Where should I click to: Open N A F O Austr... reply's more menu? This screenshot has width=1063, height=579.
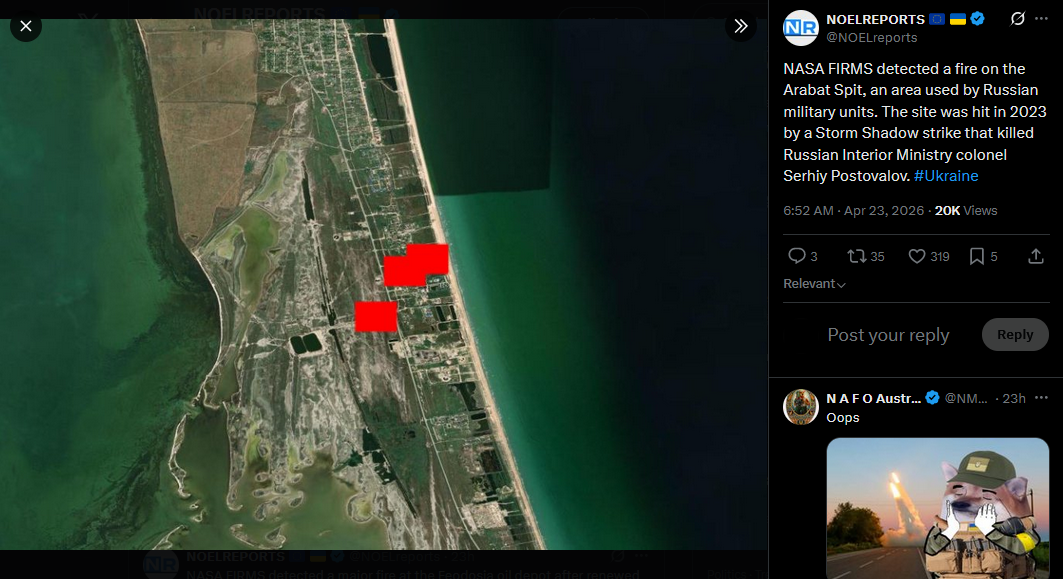point(1041,398)
